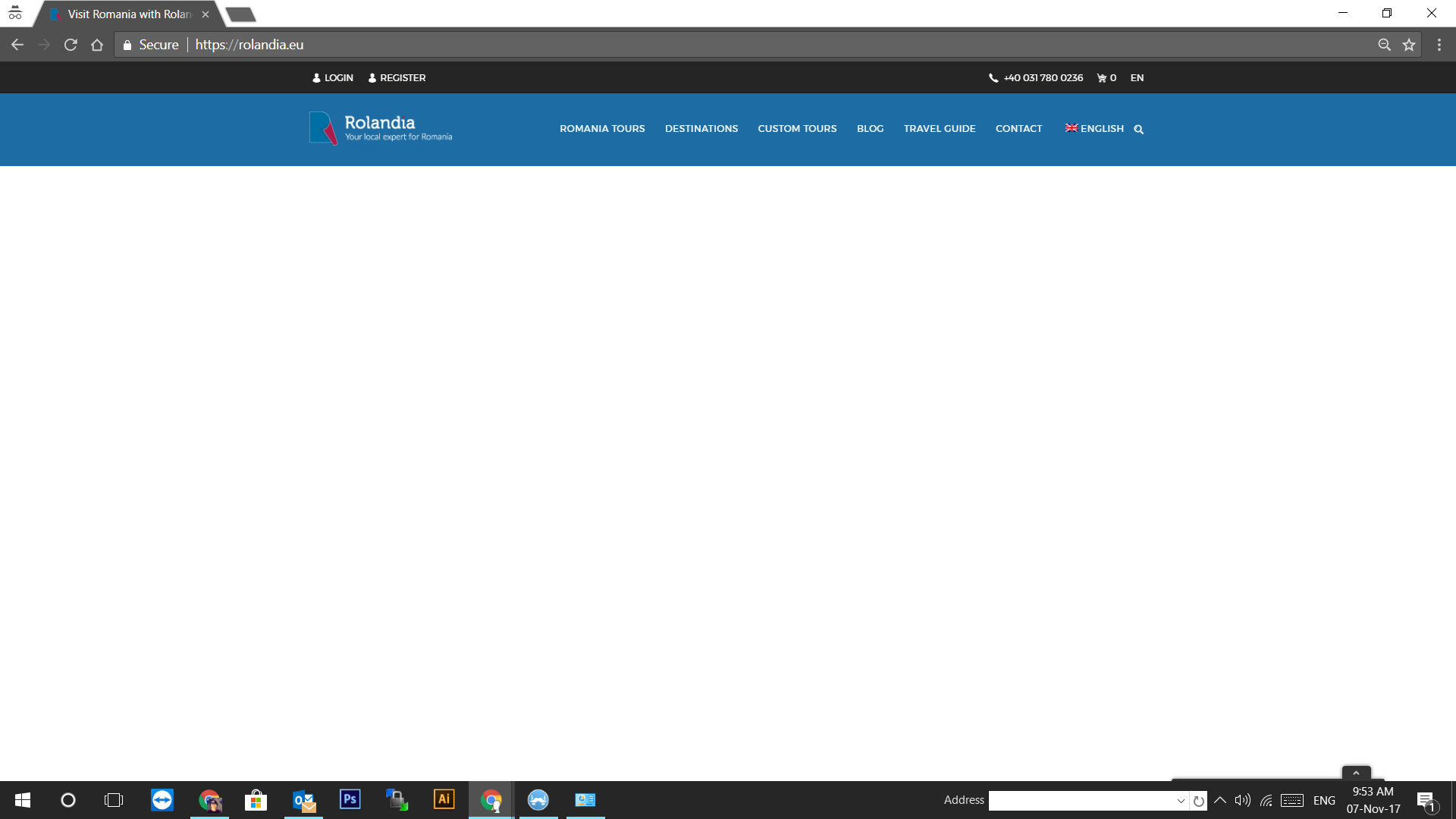Screen dimensions: 1456x819
Task: Open TeamViewer from taskbar
Action: (162, 800)
